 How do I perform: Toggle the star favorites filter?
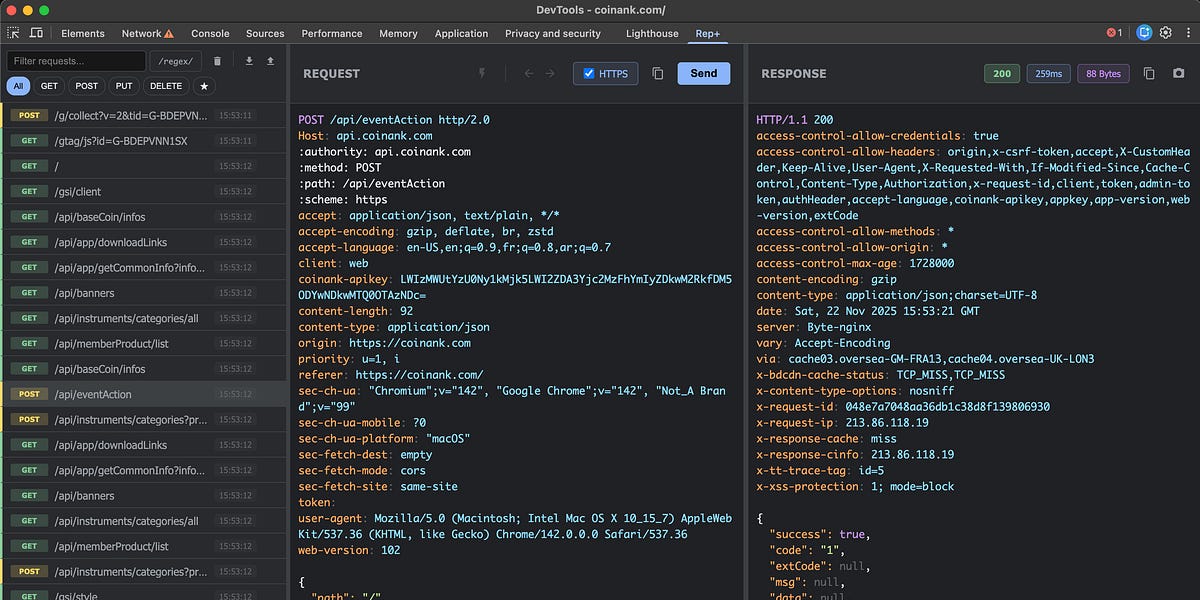click(204, 86)
